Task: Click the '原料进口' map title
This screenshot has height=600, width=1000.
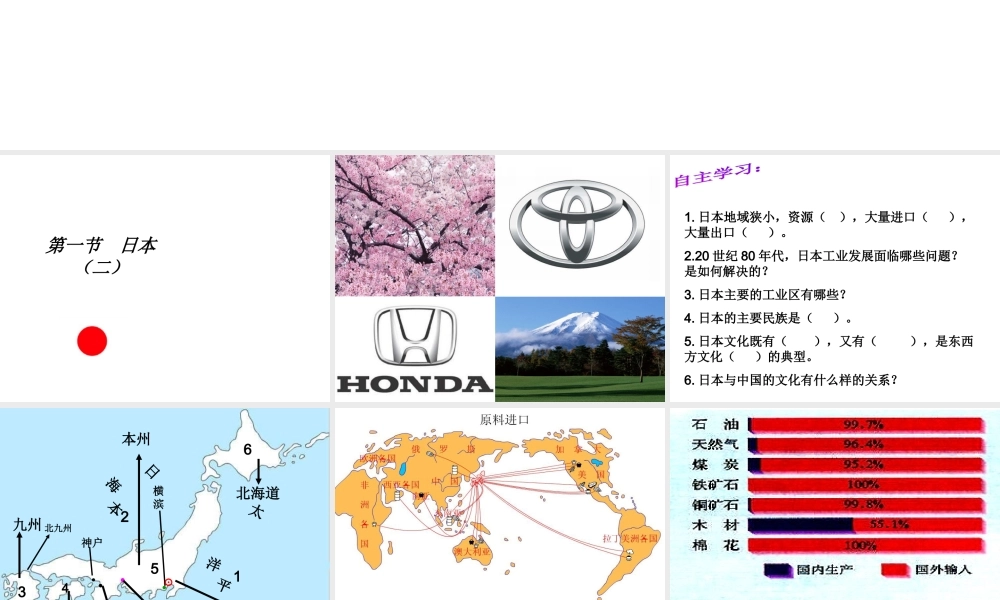Action: pos(504,420)
